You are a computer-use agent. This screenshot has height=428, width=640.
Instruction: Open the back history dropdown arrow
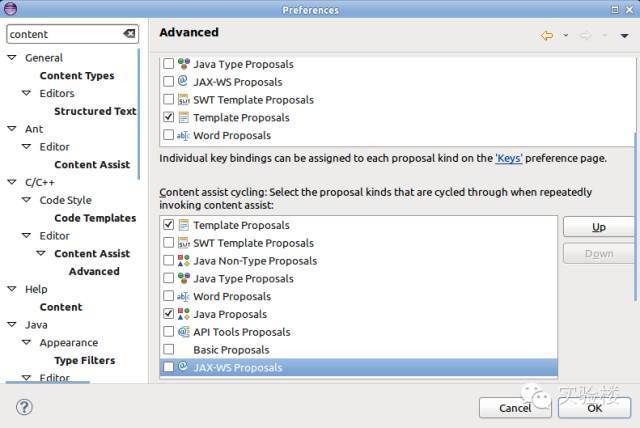click(566, 35)
